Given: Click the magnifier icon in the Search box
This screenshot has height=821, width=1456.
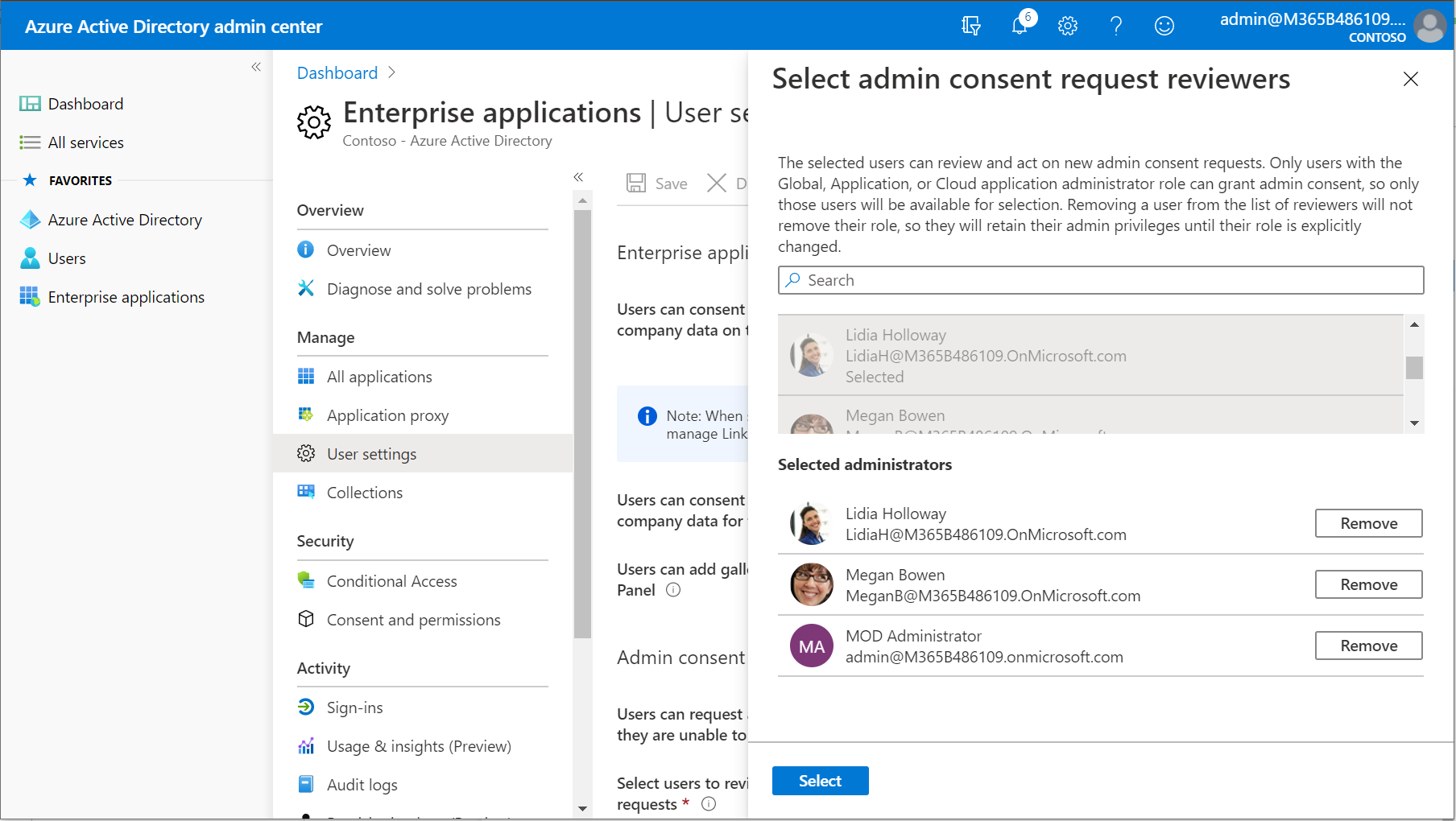Looking at the screenshot, I should tap(793, 280).
